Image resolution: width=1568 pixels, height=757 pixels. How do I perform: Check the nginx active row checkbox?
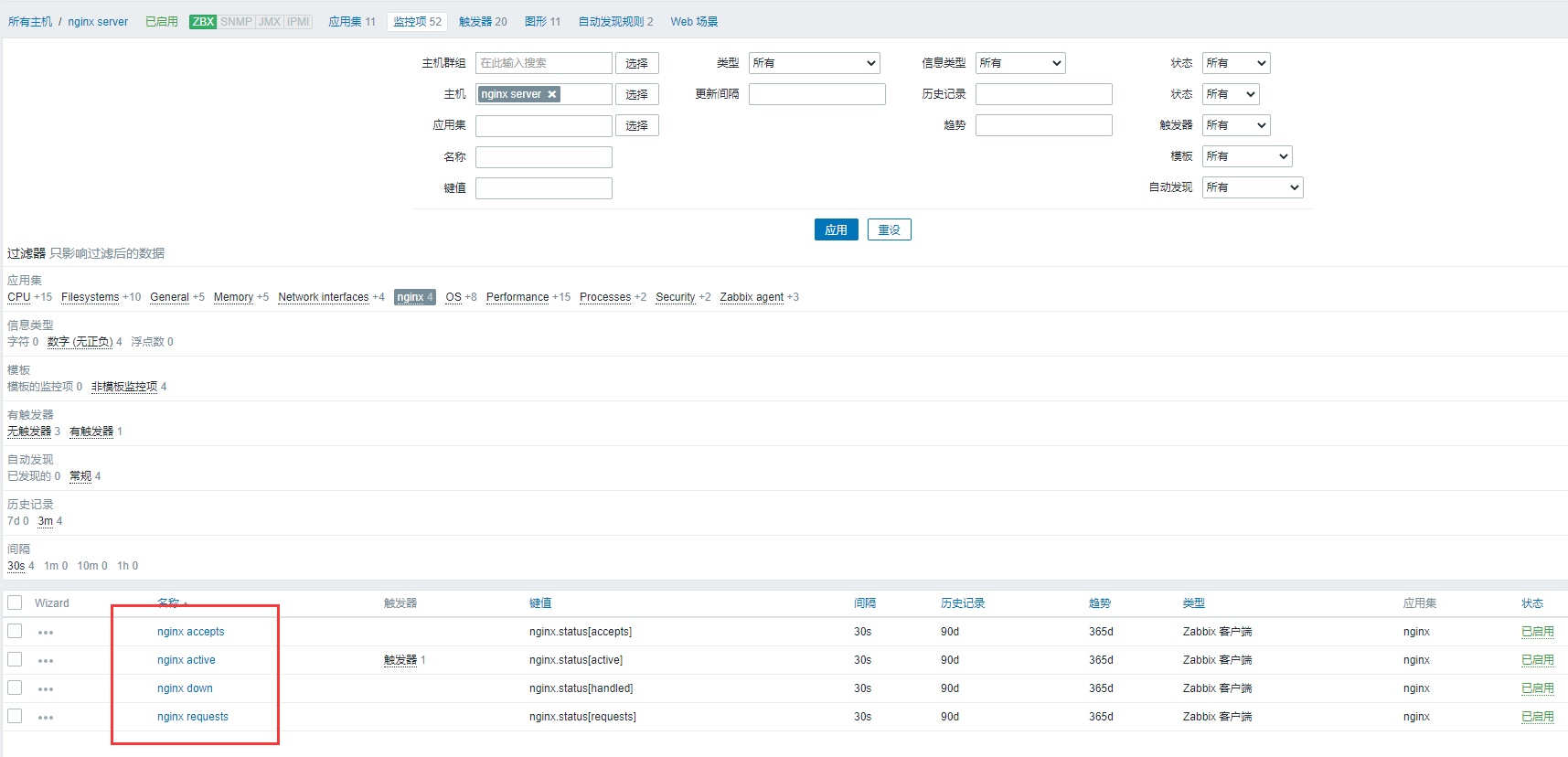click(15, 659)
